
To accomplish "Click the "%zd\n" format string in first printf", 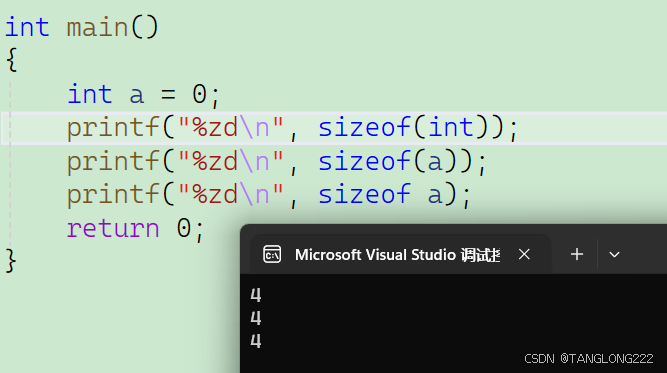I will [231, 127].
